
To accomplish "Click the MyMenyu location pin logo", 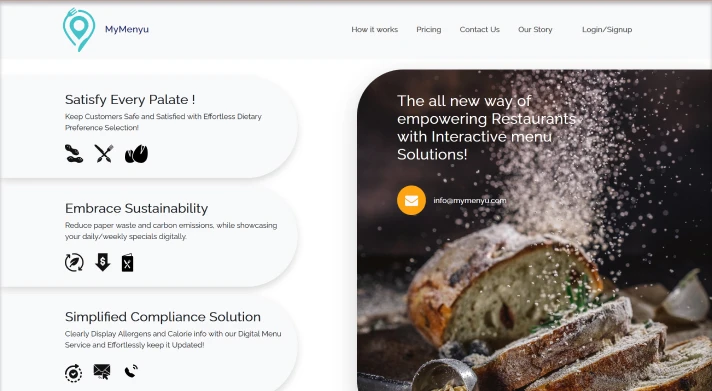I will pyautogui.click(x=79, y=30).
